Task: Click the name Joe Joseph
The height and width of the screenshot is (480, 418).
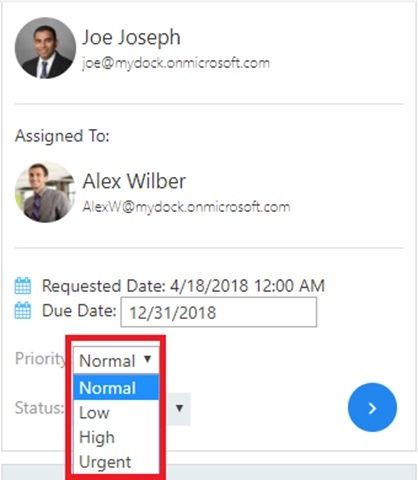Action: point(131,38)
